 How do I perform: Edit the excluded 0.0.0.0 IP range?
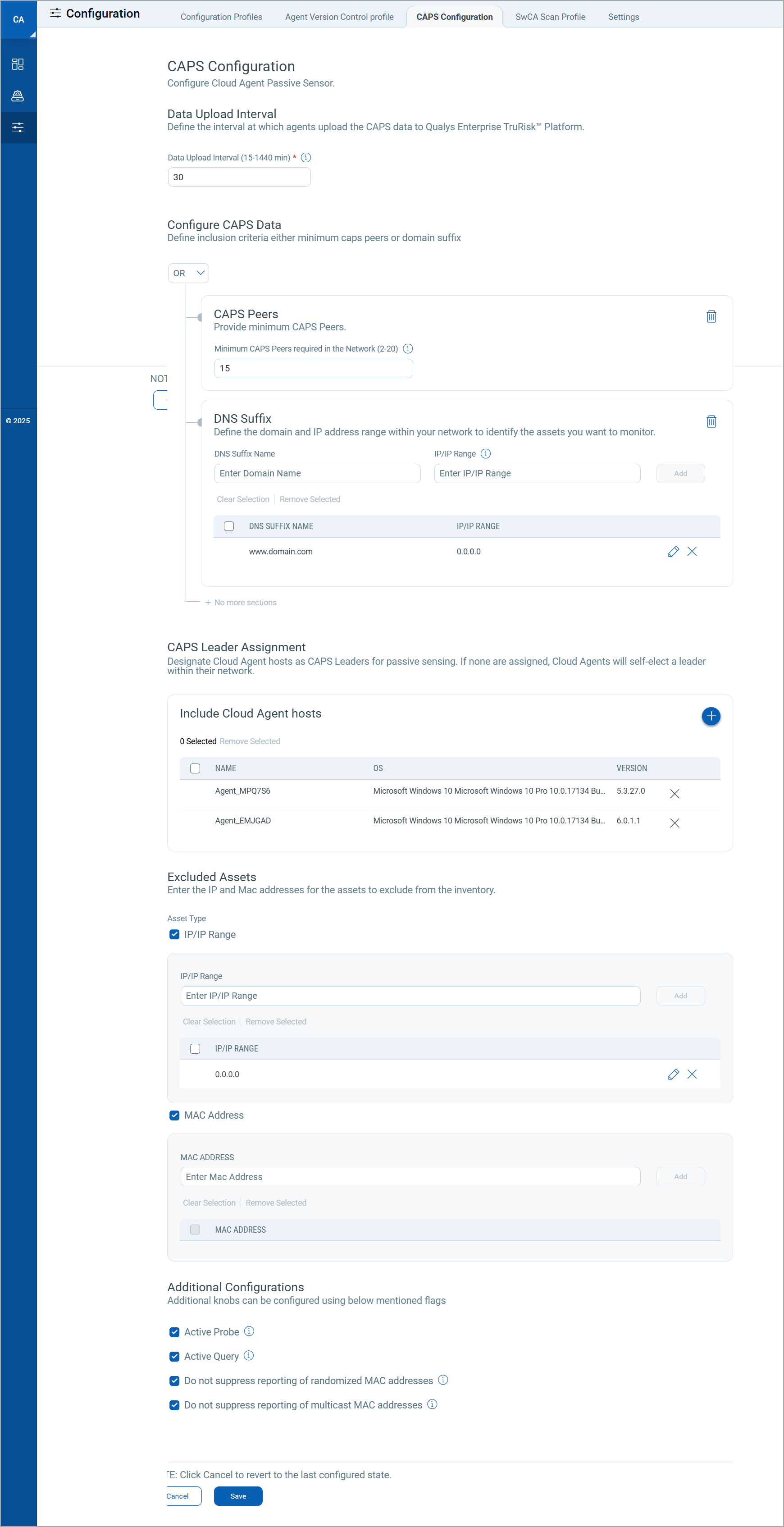tap(673, 1074)
